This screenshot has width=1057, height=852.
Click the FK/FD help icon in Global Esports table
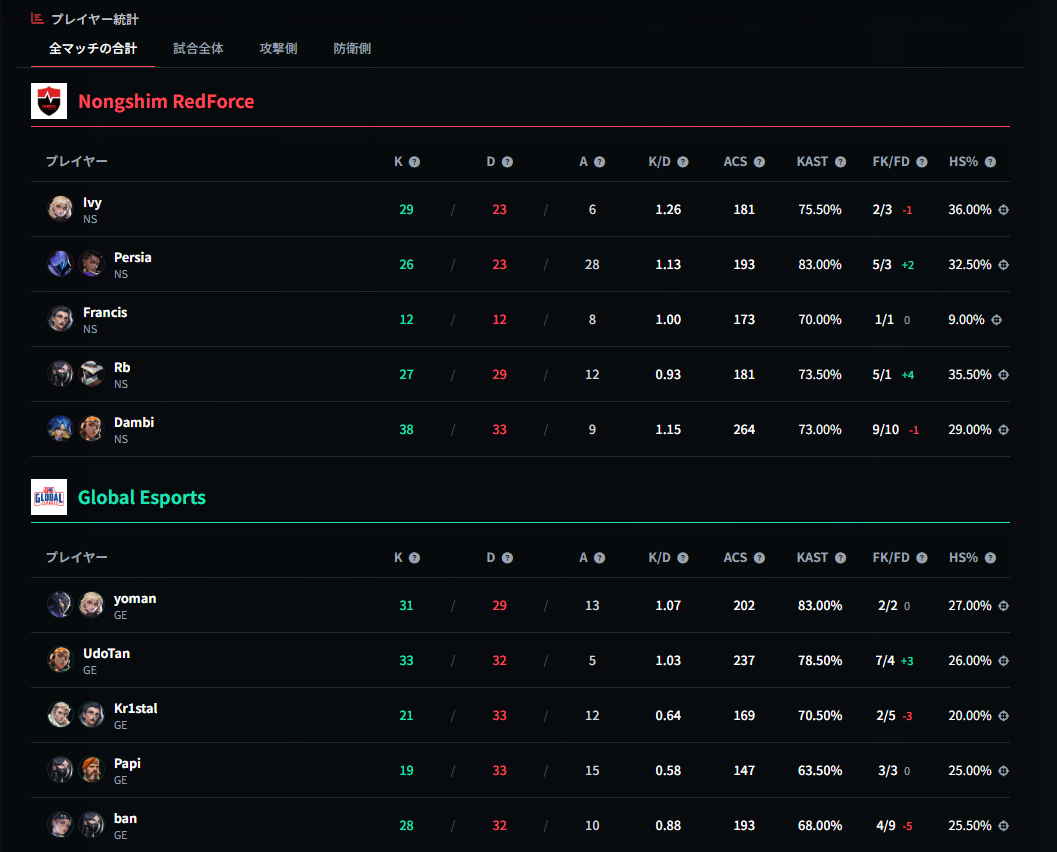tap(922, 557)
